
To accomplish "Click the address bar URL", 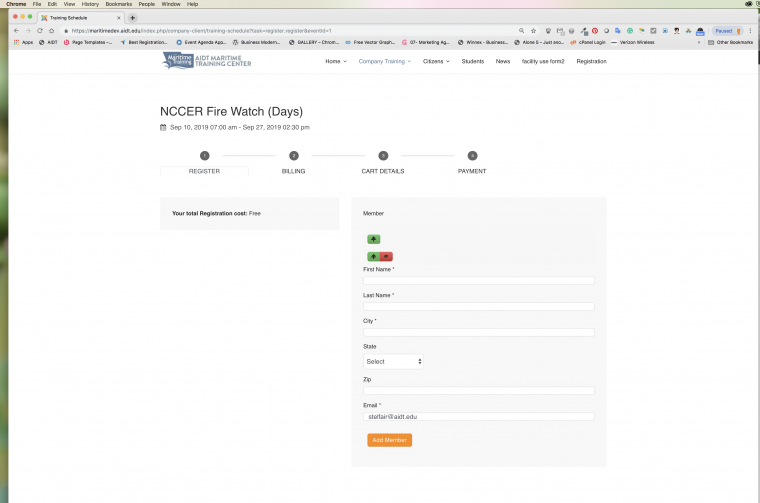I will click(x=201, y=31).
